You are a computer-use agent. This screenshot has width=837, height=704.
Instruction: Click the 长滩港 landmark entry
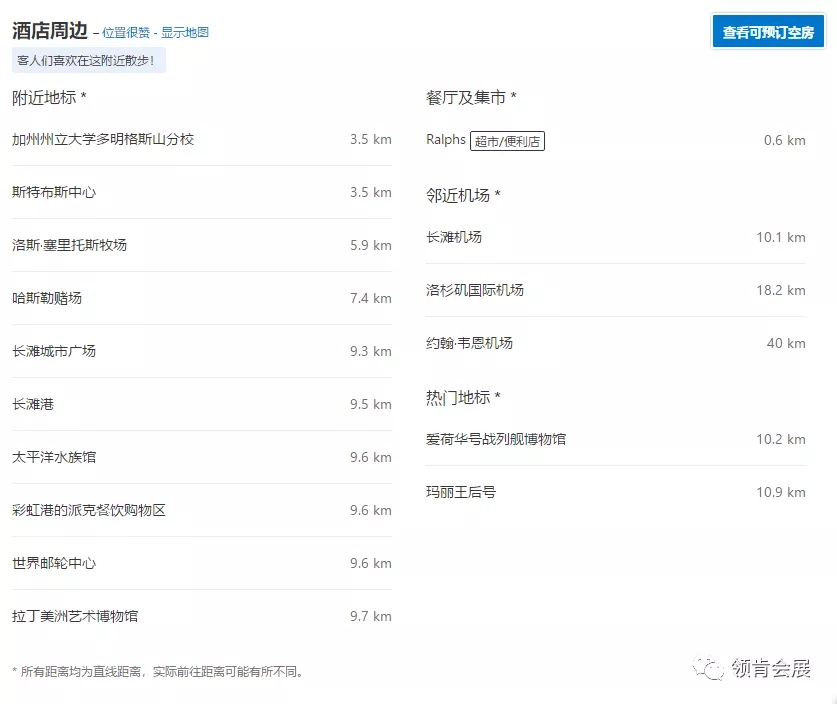33,404
